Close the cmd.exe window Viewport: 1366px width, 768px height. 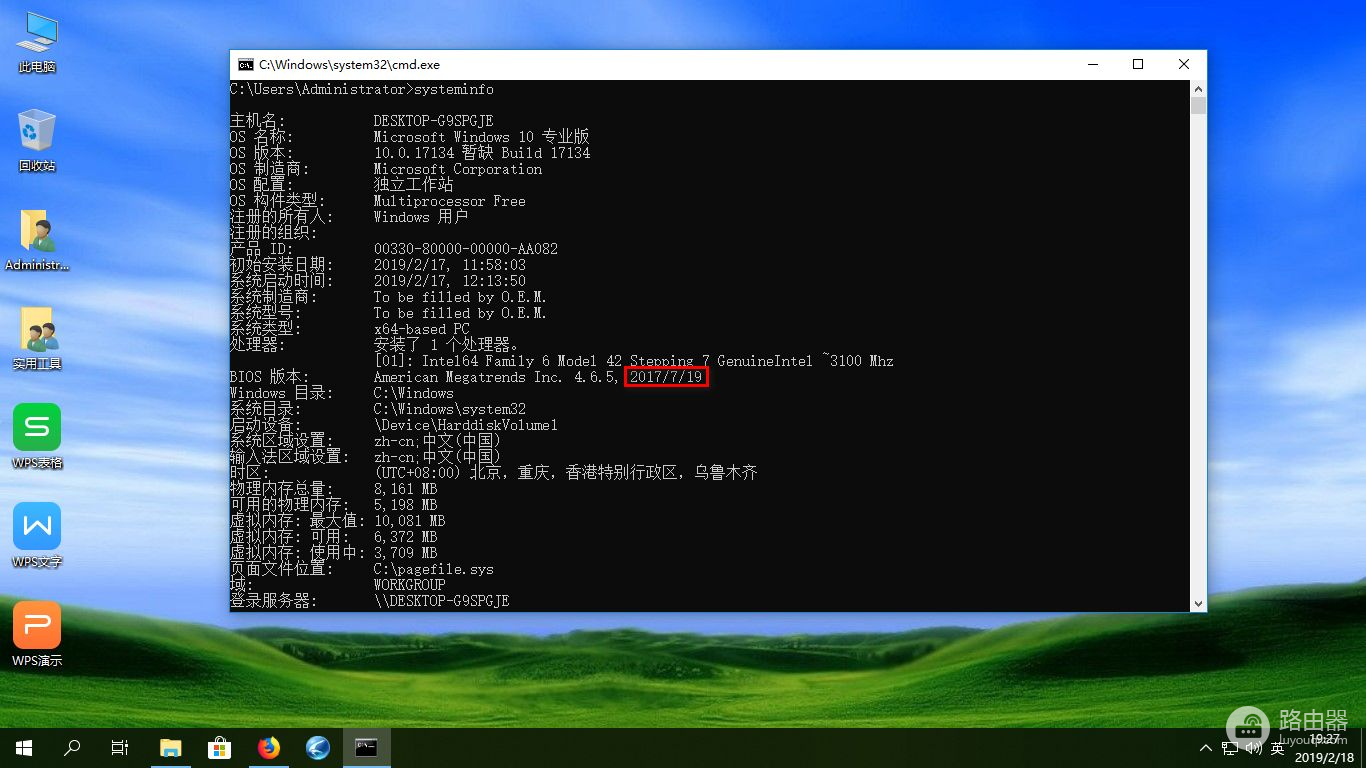1184,64
